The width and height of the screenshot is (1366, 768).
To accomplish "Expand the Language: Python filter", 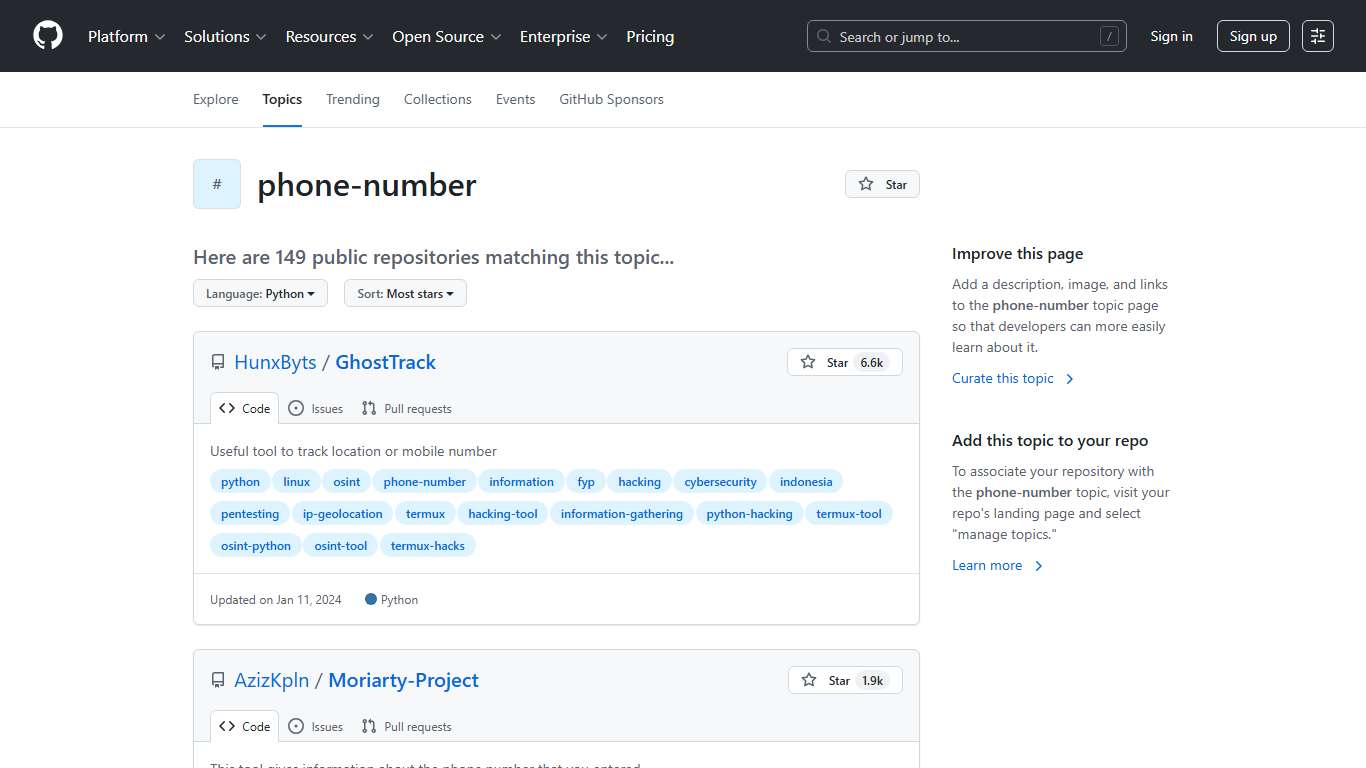I will pos(260,293).
